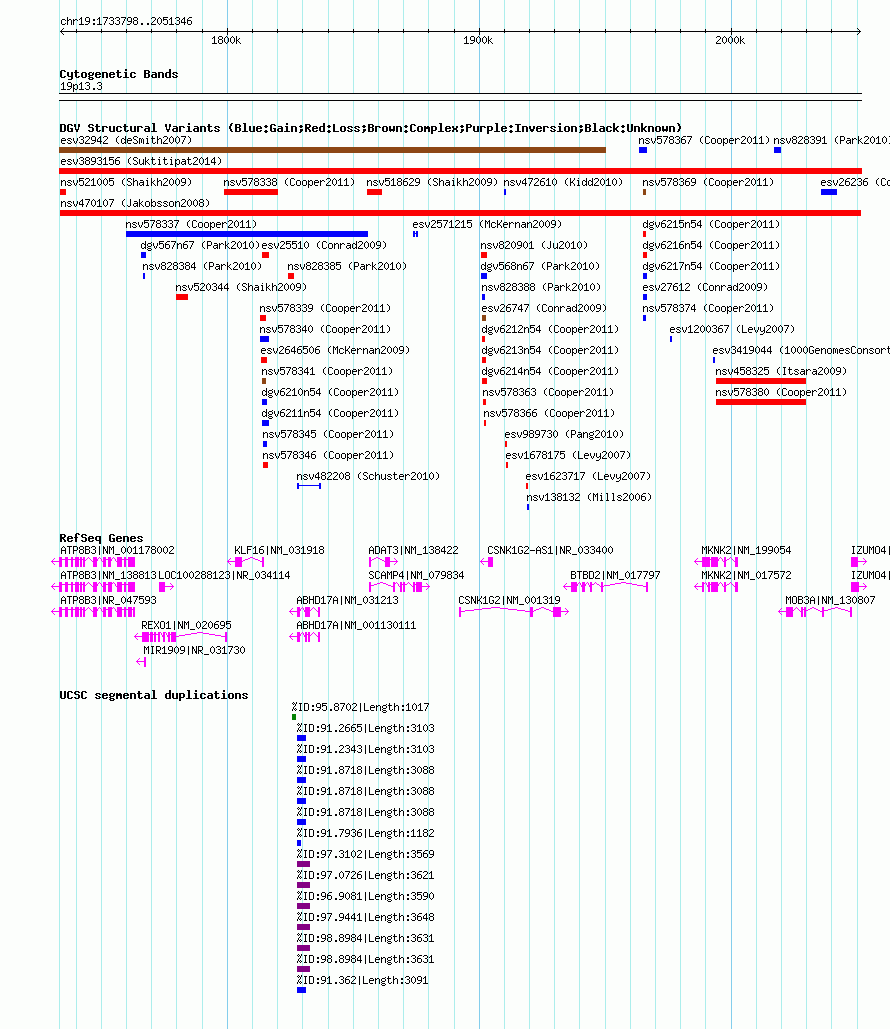Screen dimensions: 890x1029
Task: Click the nsv820901 (Ju2010) label
Action: (x=534, y=245)
